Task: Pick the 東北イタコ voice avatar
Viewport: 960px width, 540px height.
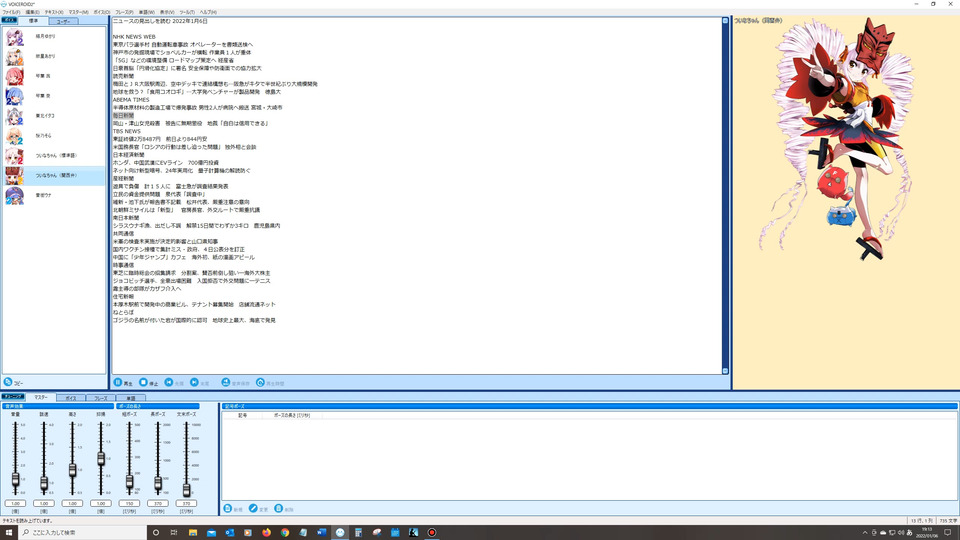Action: 14,116
